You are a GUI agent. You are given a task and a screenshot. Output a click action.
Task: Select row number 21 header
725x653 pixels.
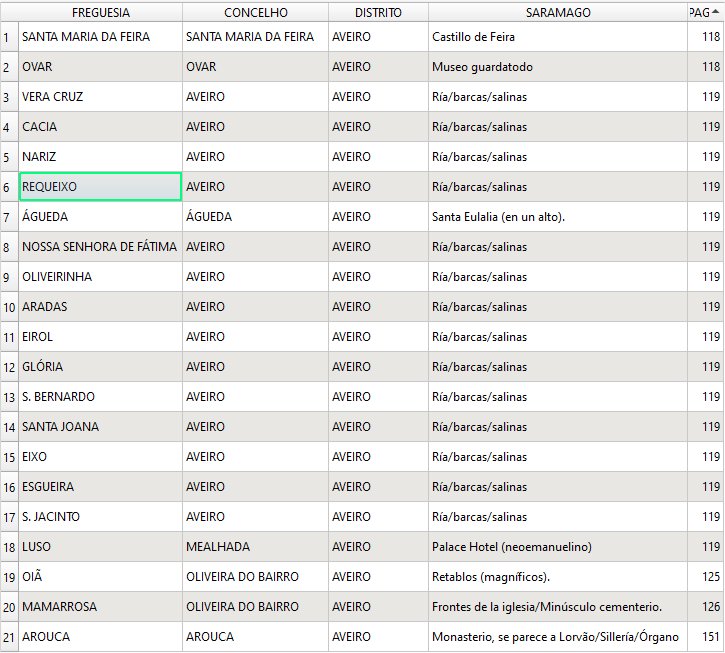click(8, 637)
